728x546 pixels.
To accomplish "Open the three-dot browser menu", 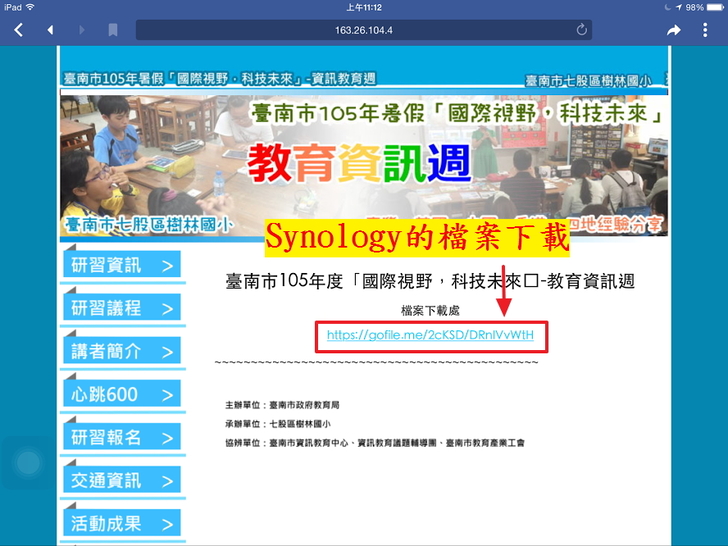I will click(x=705, y=30).
